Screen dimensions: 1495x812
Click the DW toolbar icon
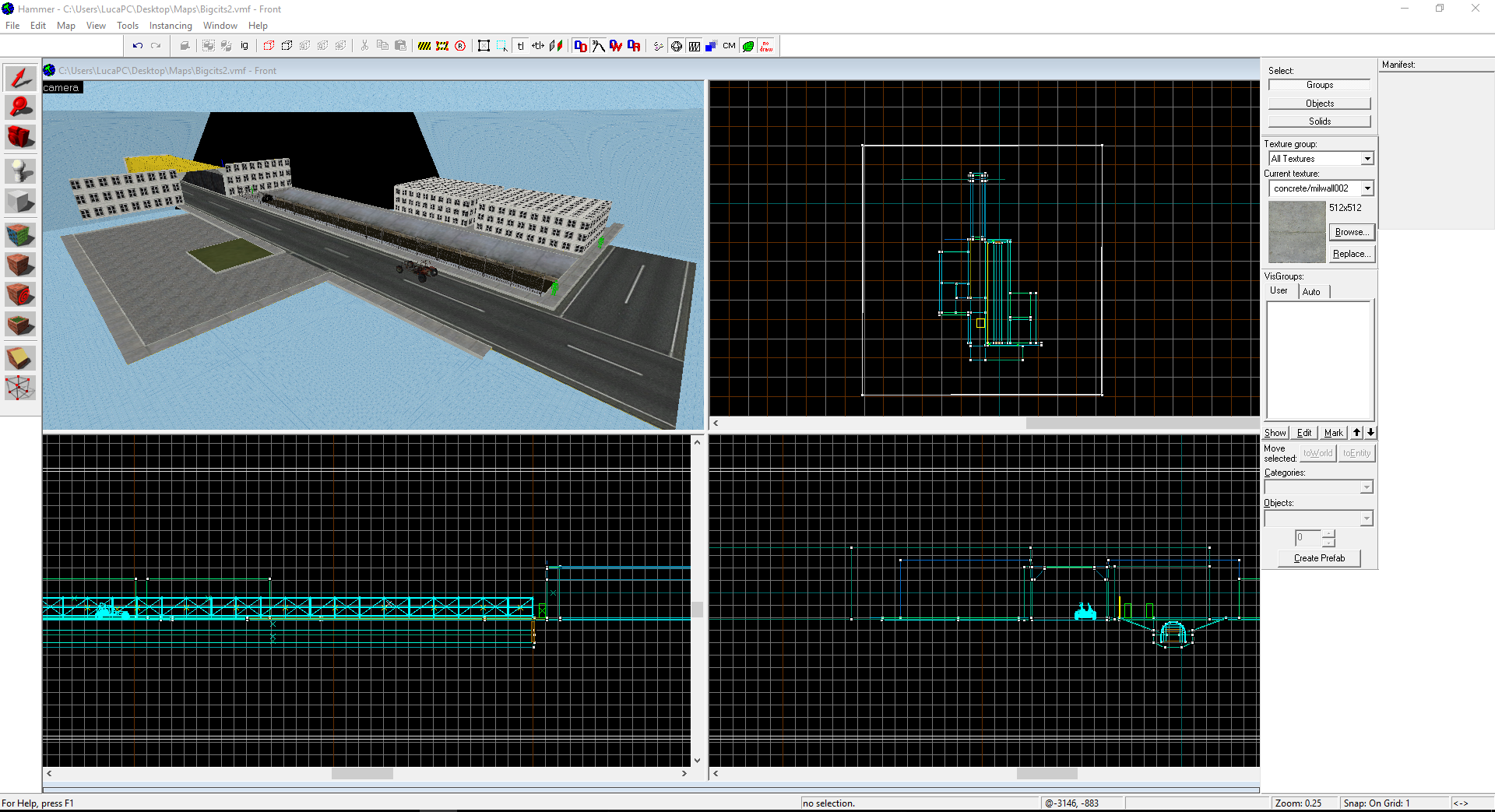click(x=616, y=46)
